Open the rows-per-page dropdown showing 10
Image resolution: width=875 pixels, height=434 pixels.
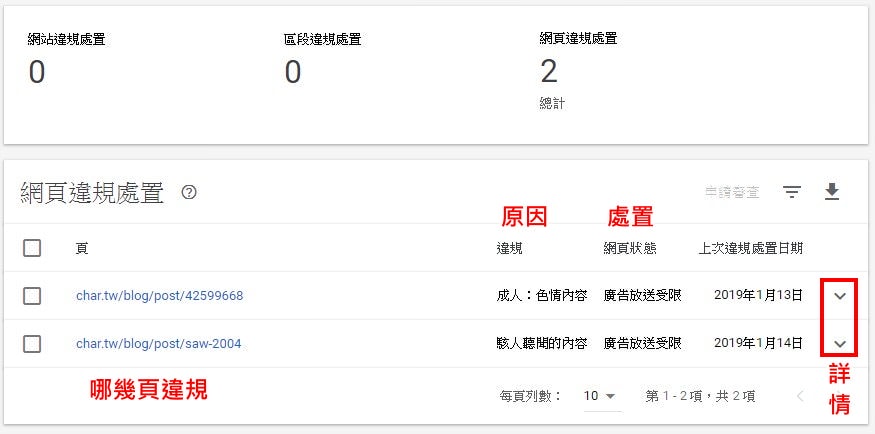(x=600, y=396)
